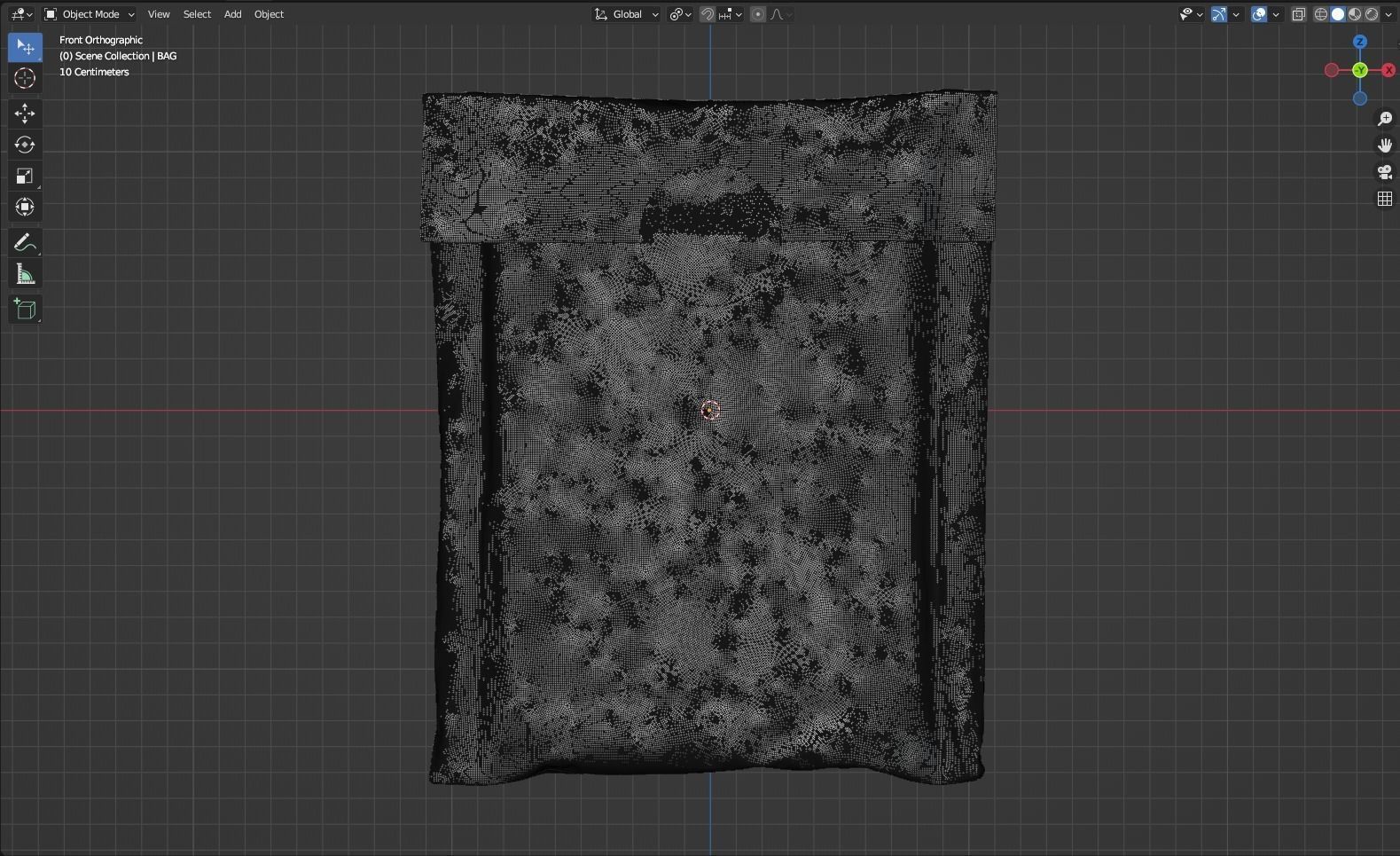1400x856 pixels.
Task: Open the snapping options dropdown
Action: click(x=731, y=14)
